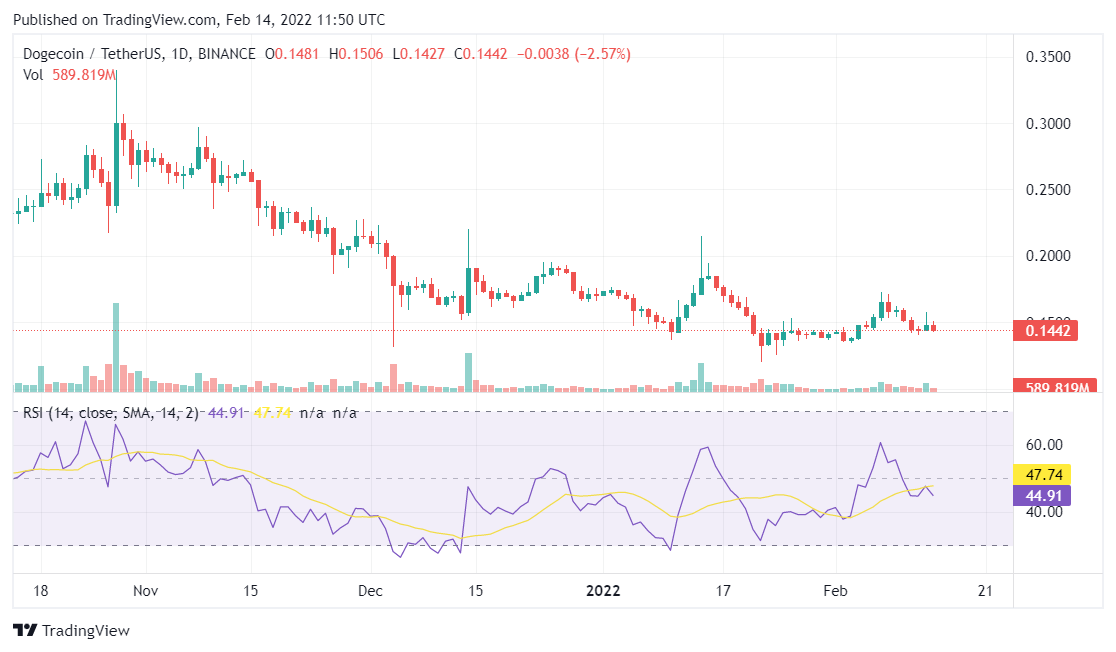The height and width of the screenshot is (652, 1116).
Task: Click the 0.2500 price scale label
Action: (x=1048, y=190)
